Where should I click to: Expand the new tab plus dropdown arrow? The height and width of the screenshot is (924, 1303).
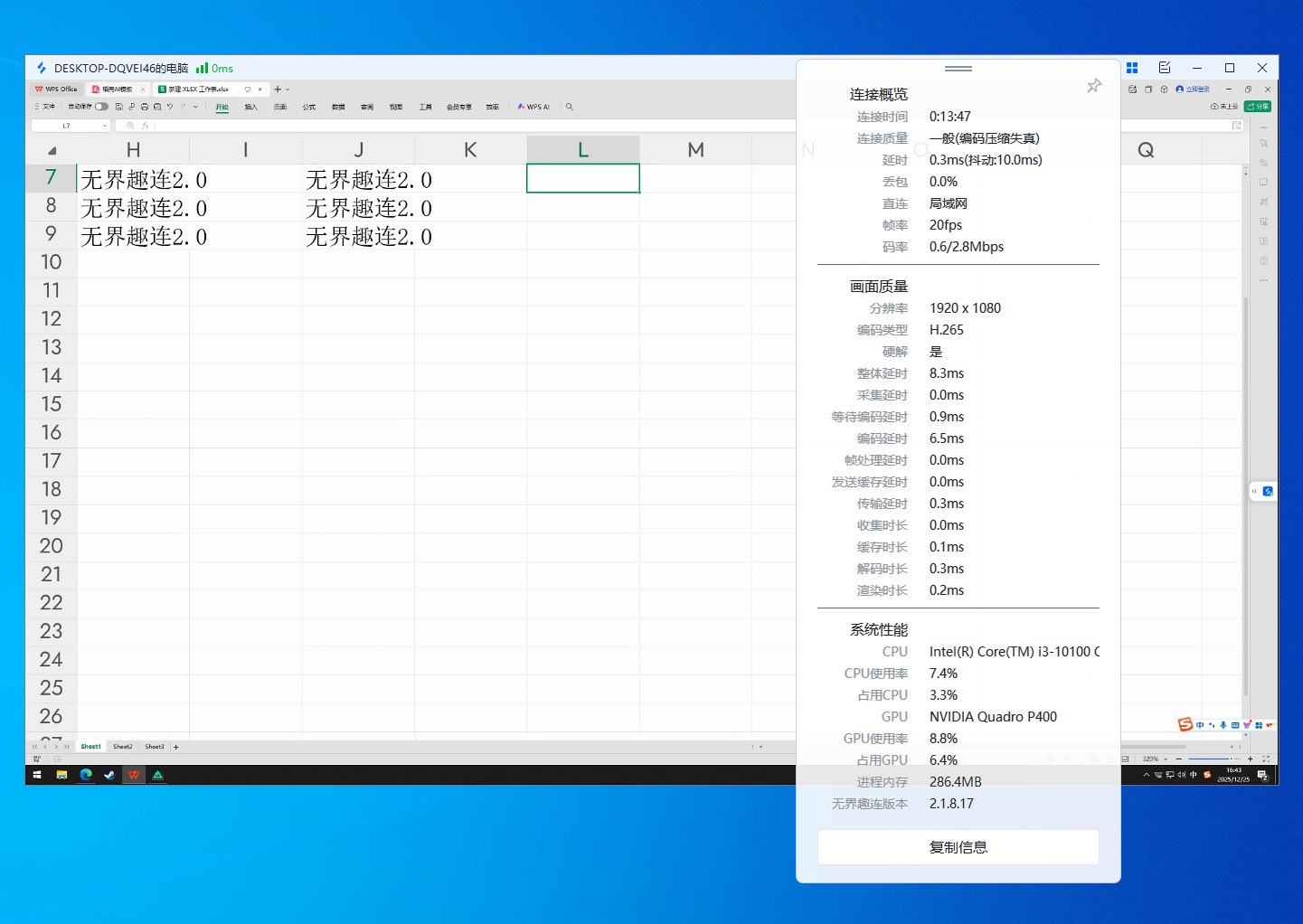point(288,90)
